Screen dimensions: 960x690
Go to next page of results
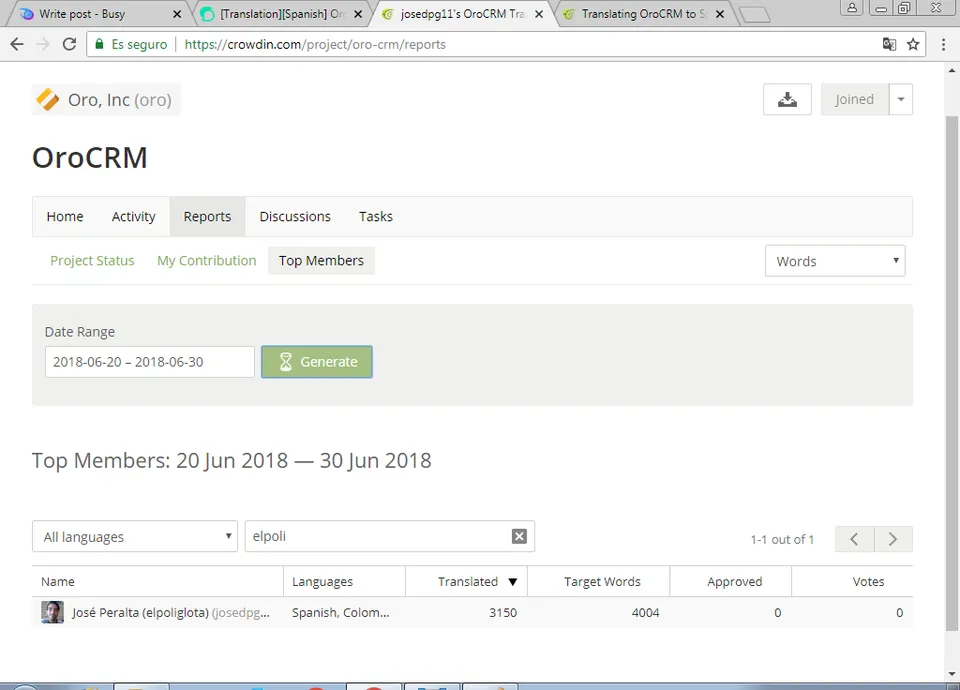(893, 539)
